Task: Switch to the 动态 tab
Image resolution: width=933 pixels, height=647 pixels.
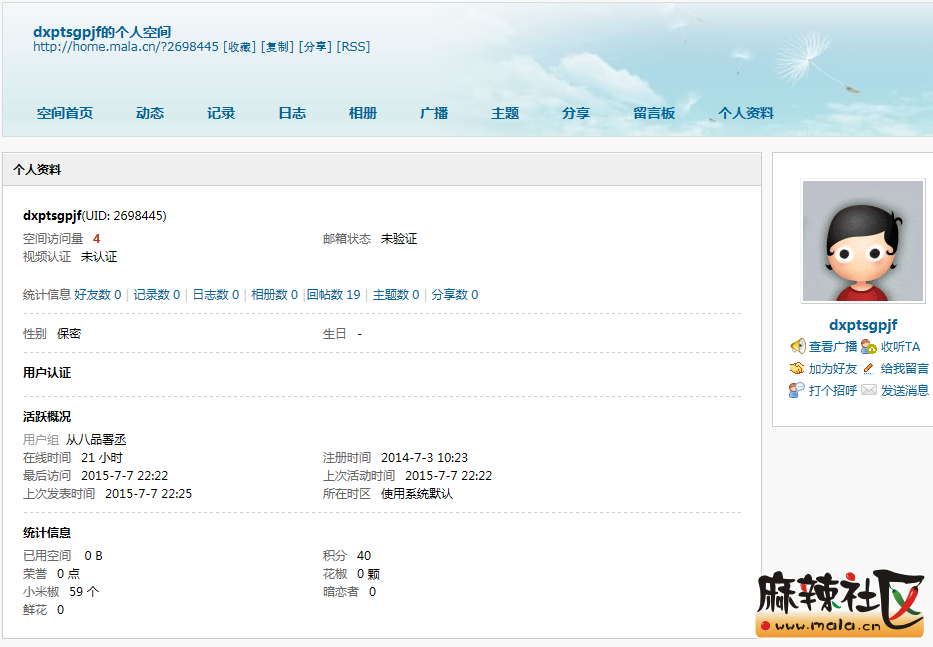Action: (x=150, y=113)
